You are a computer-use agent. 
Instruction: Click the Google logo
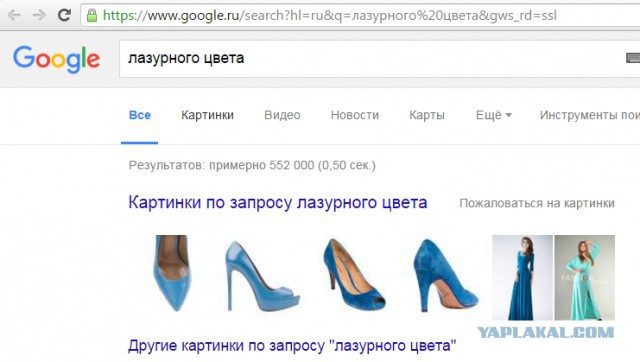point(56,60)
